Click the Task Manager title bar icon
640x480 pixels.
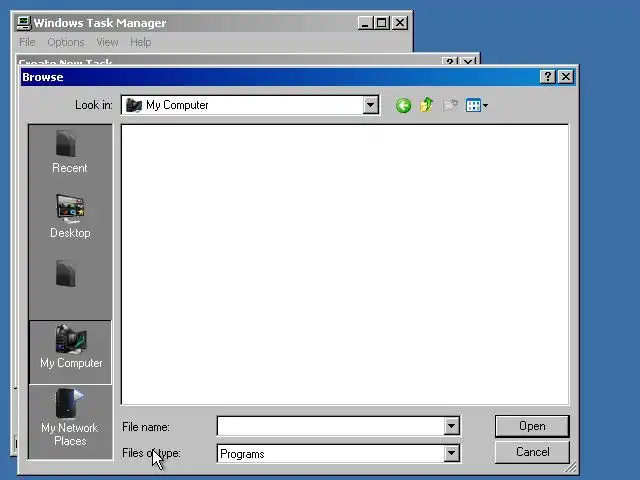24,23
